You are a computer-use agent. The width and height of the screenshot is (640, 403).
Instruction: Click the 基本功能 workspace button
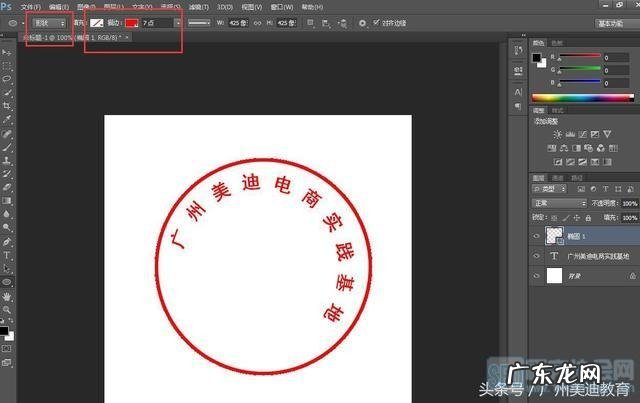pyautogui.click(x=611, y=22)
